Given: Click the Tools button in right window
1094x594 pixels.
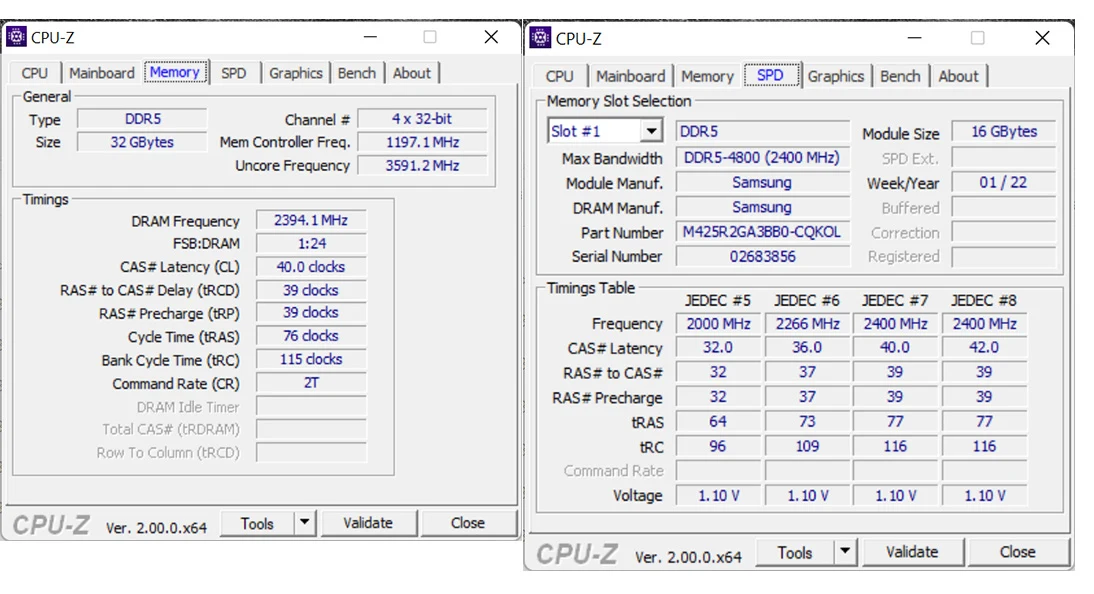Looking at the screenshot, I should point(799,551).
